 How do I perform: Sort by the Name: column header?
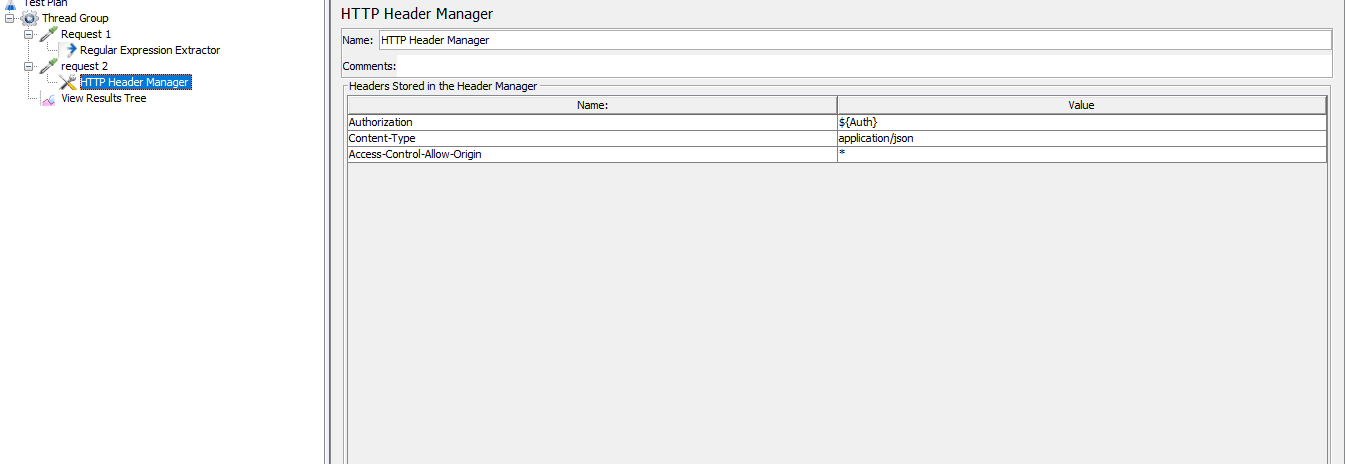(592, 105)
